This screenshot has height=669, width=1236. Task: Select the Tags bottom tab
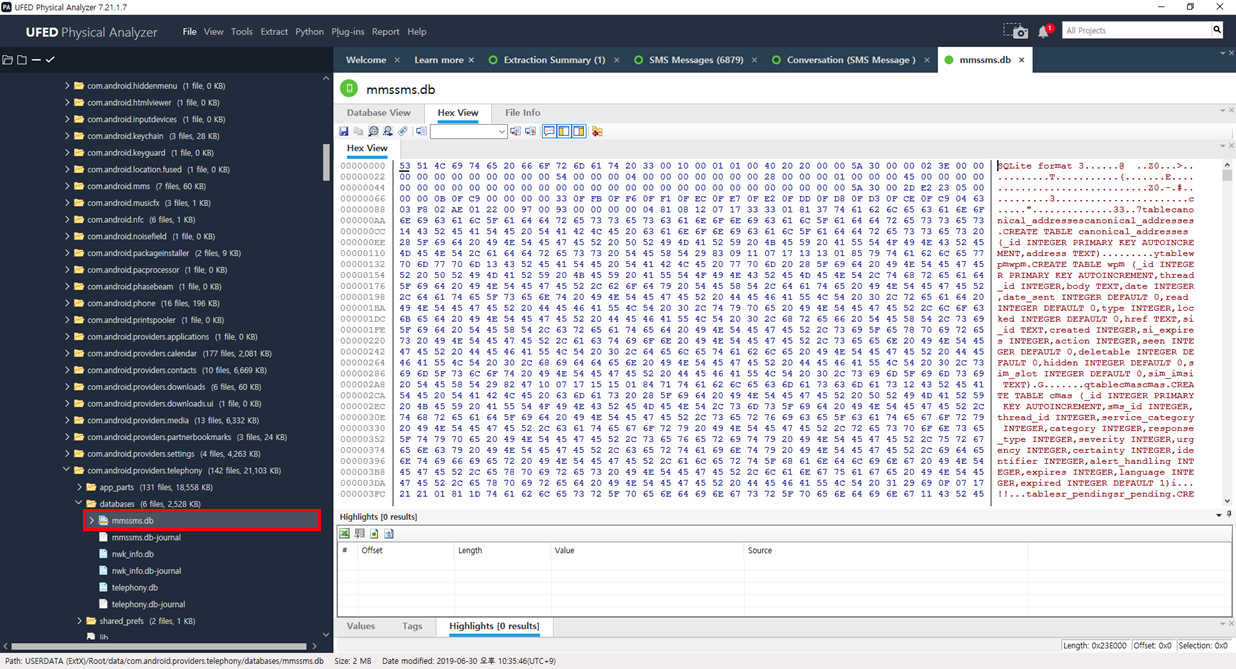[412, 626]
